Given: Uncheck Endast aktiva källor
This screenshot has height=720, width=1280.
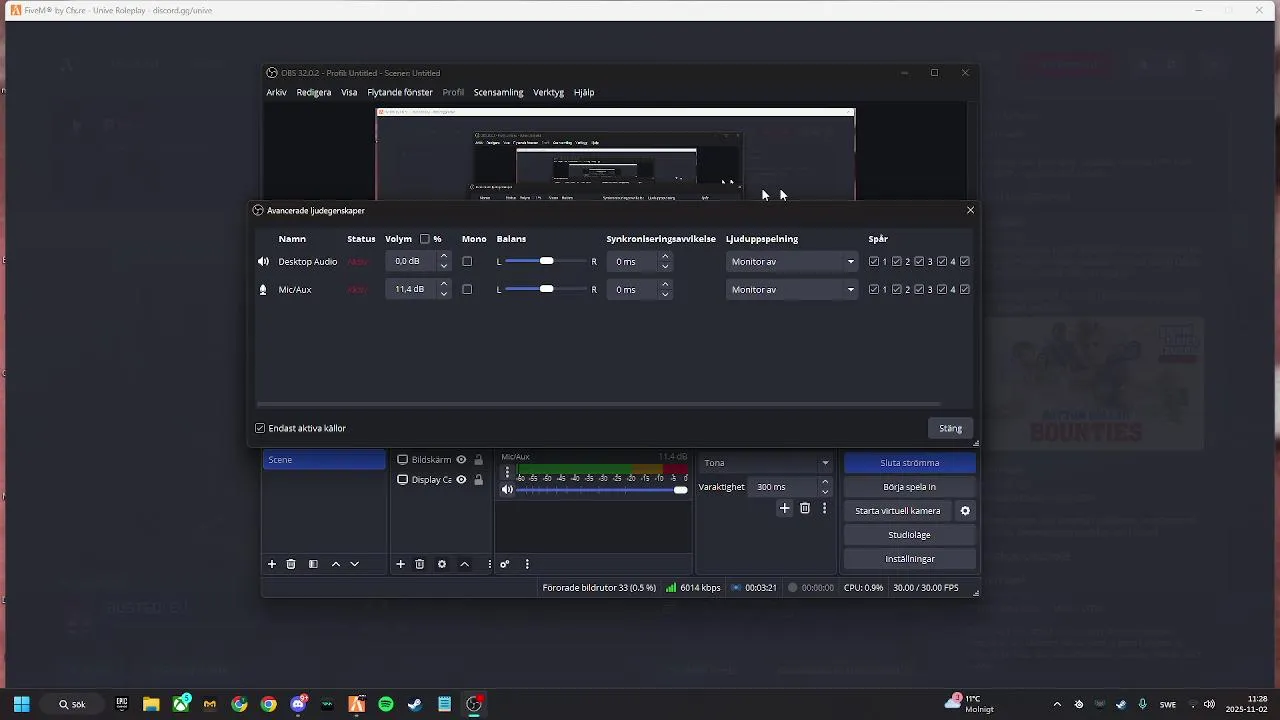Looking at the screenshot, I should [x=260, y=428].
